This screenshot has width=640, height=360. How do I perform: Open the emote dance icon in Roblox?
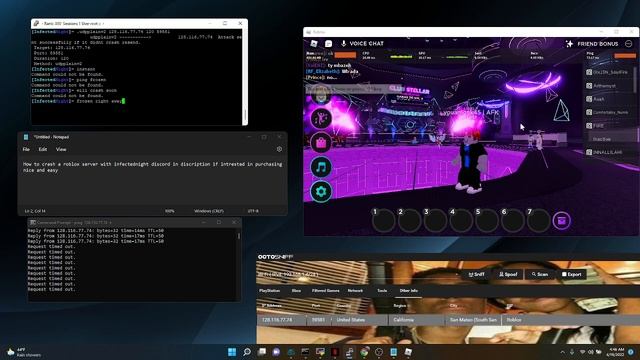tap(321, 118)
